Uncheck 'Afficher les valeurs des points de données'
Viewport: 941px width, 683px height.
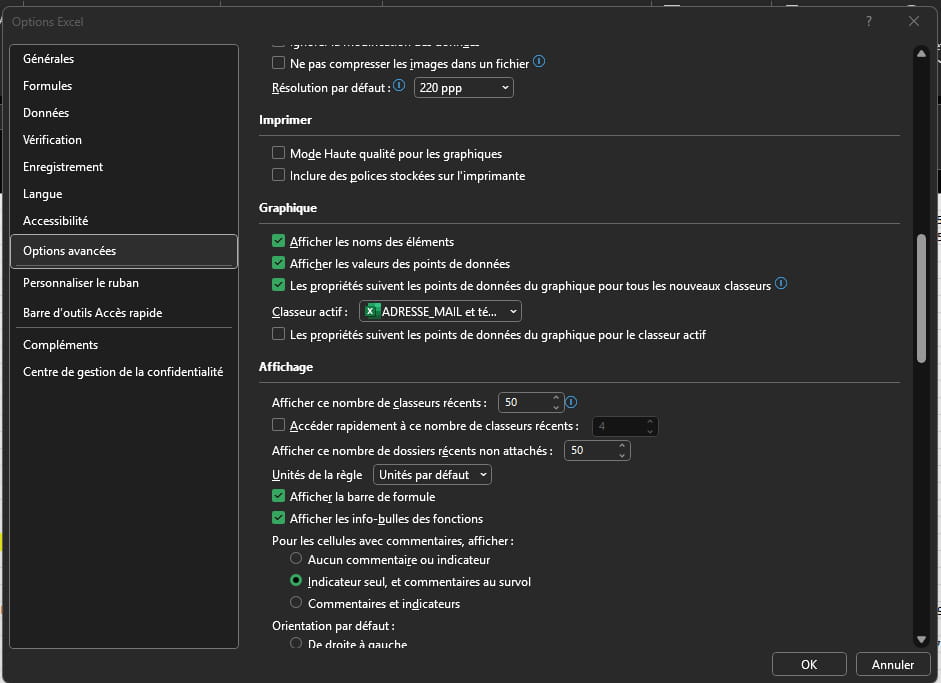(278, 263)
